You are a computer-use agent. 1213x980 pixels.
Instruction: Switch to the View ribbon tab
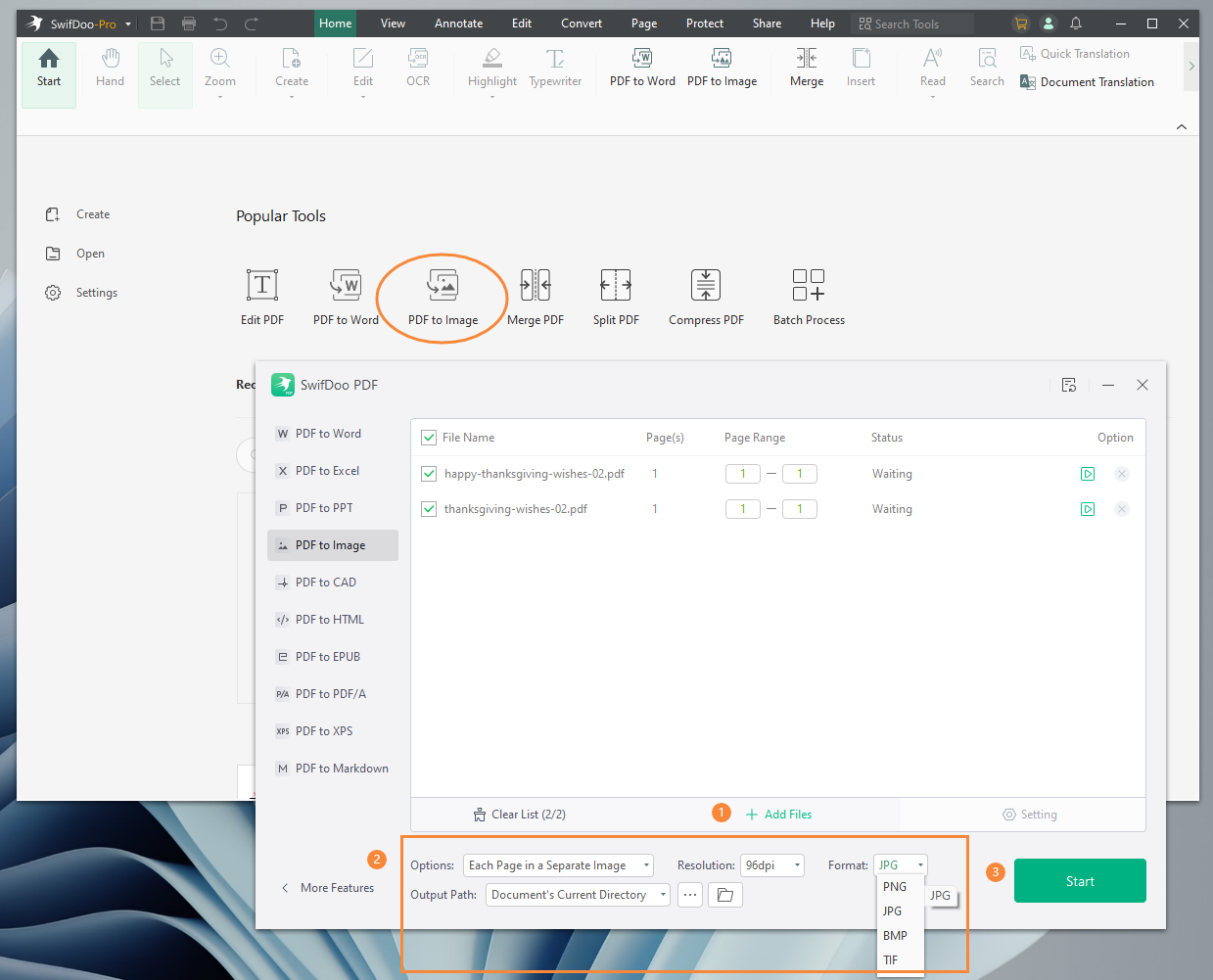coord(393,23)
